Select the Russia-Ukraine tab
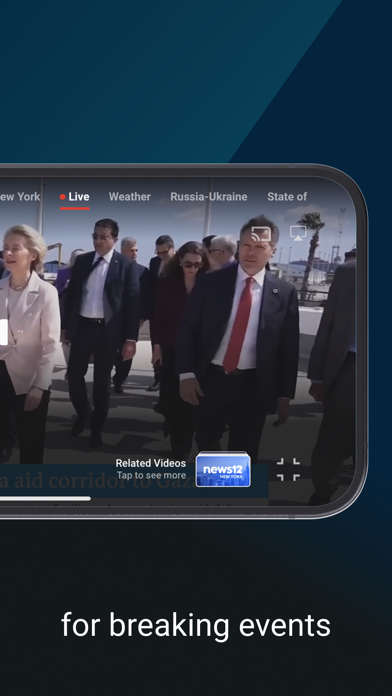 pos(209,197)
